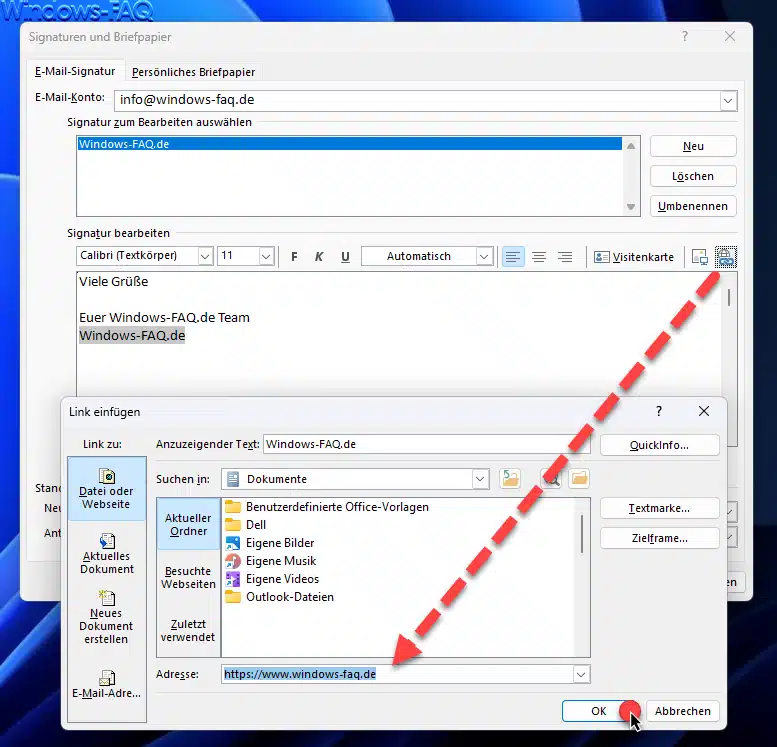Select the Dell folder
777x747 pixels.
pos(245,524)
